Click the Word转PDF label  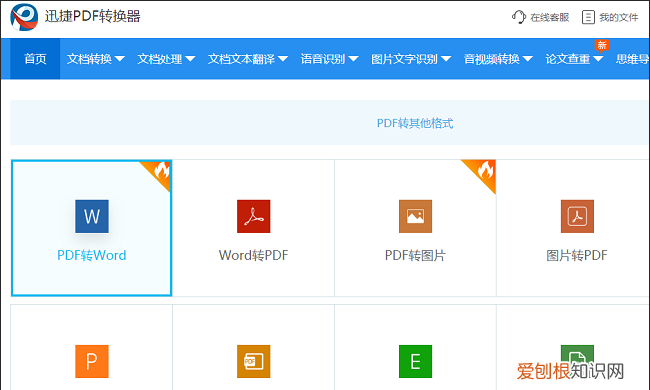tap(253, 255)
